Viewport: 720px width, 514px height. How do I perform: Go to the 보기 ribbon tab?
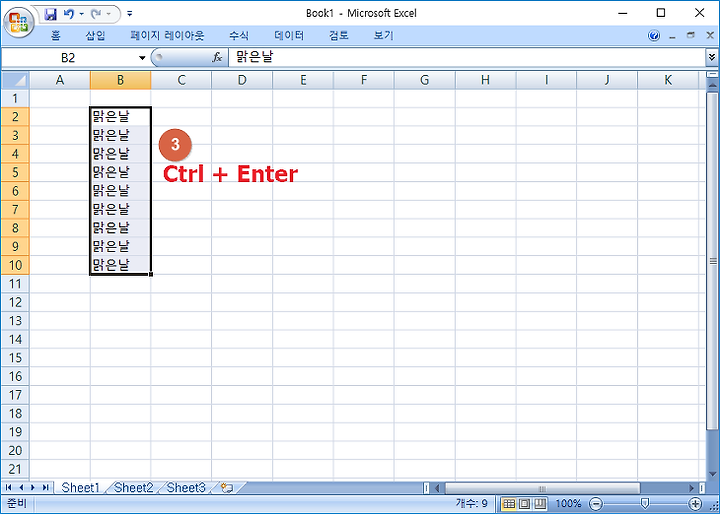[x=383, y=35]
